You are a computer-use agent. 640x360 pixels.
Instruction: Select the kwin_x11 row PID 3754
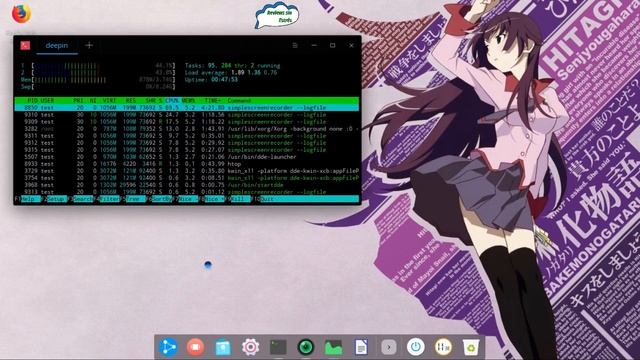coord(187,178)
